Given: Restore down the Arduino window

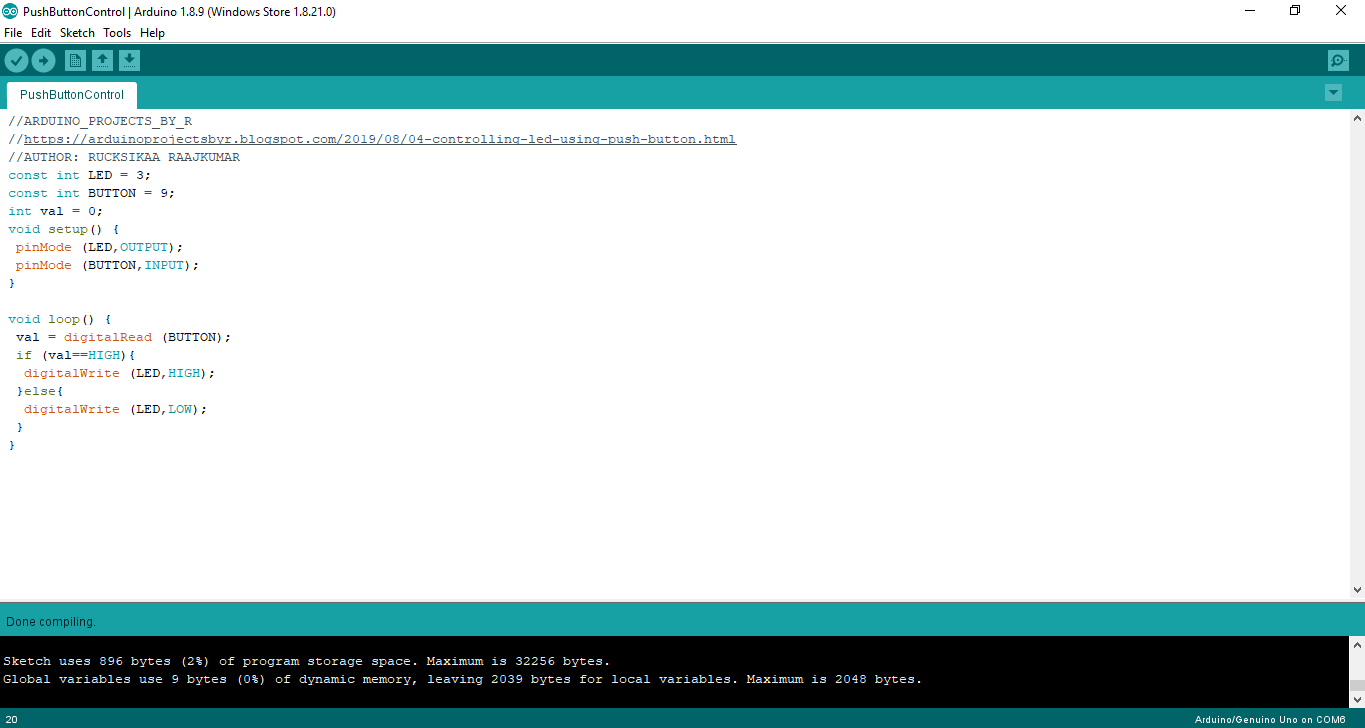Looking at the screenshot, I should tap(1295, 11).
